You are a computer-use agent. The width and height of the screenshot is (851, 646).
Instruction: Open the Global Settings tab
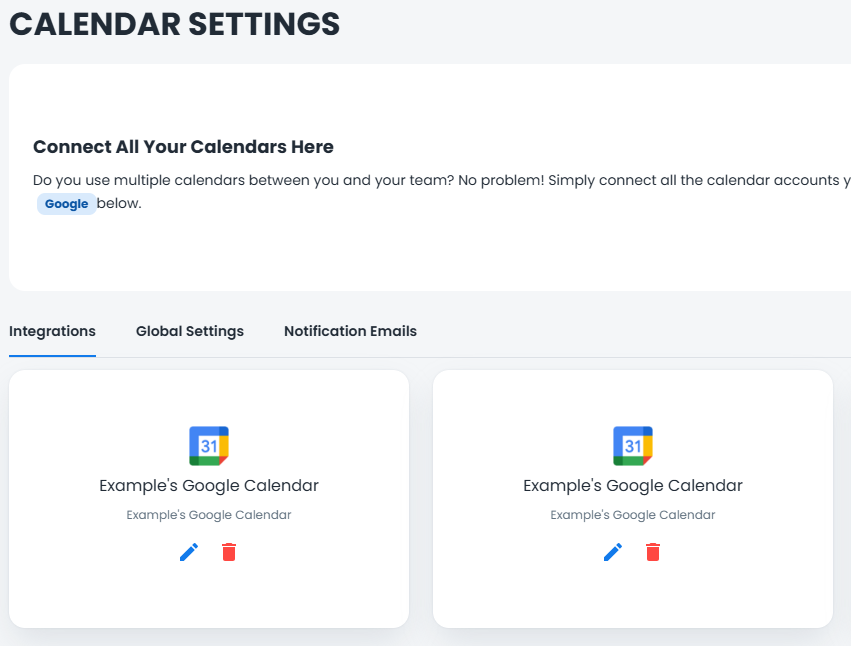(x=190, y=331)
